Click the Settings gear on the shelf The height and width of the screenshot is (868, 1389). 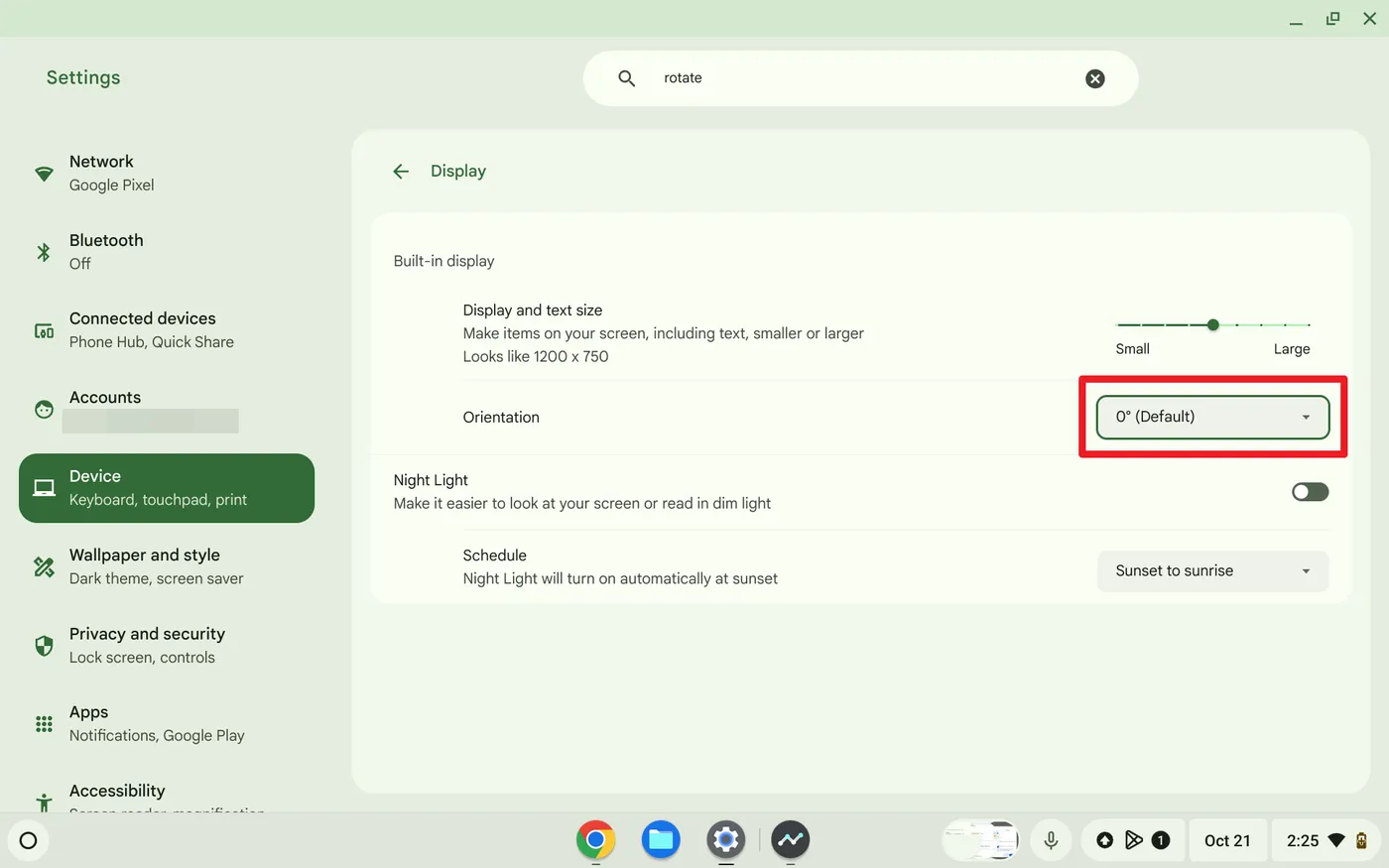coord(726,840)
